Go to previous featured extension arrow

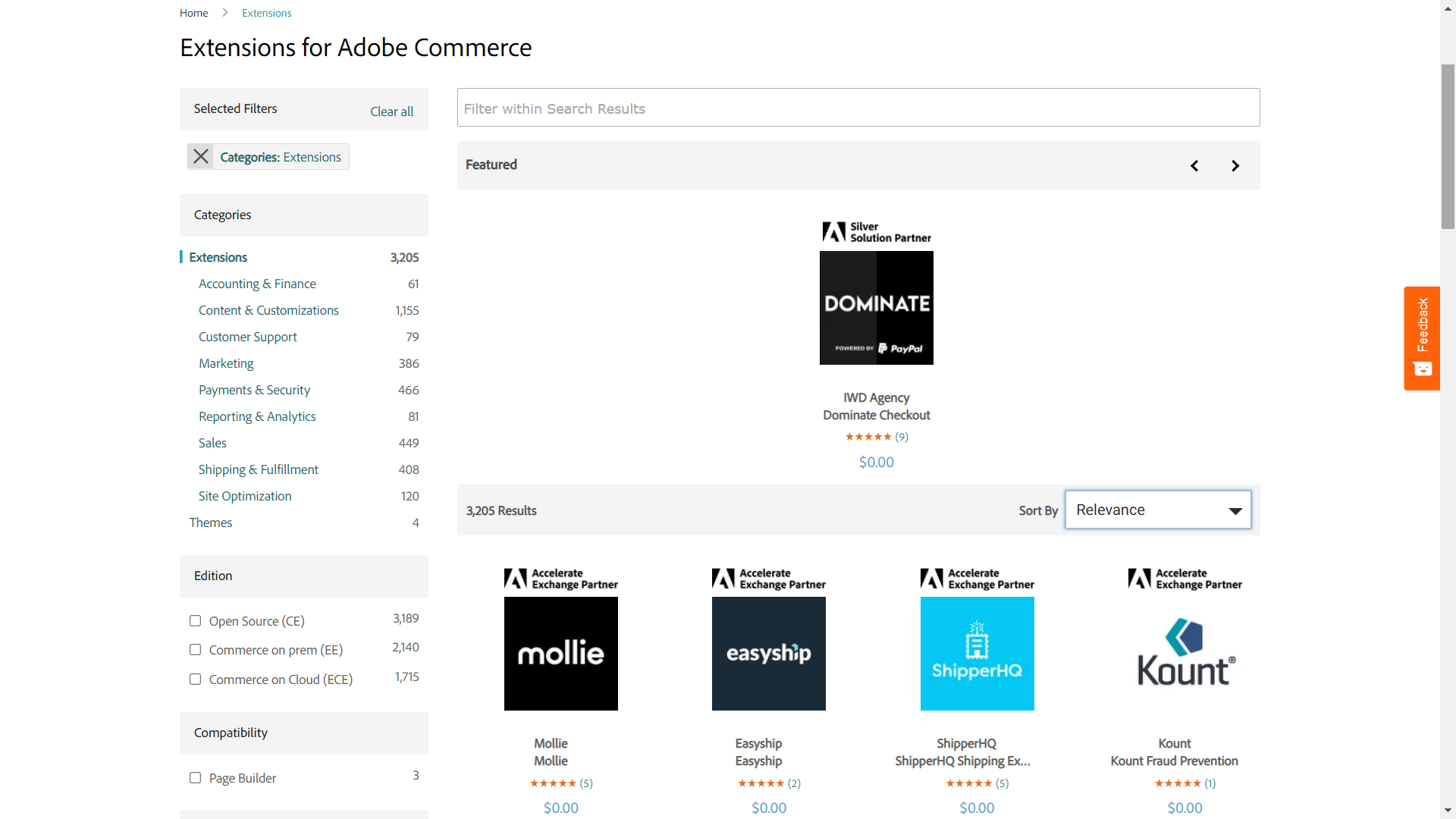click(x=1194, y=166)
